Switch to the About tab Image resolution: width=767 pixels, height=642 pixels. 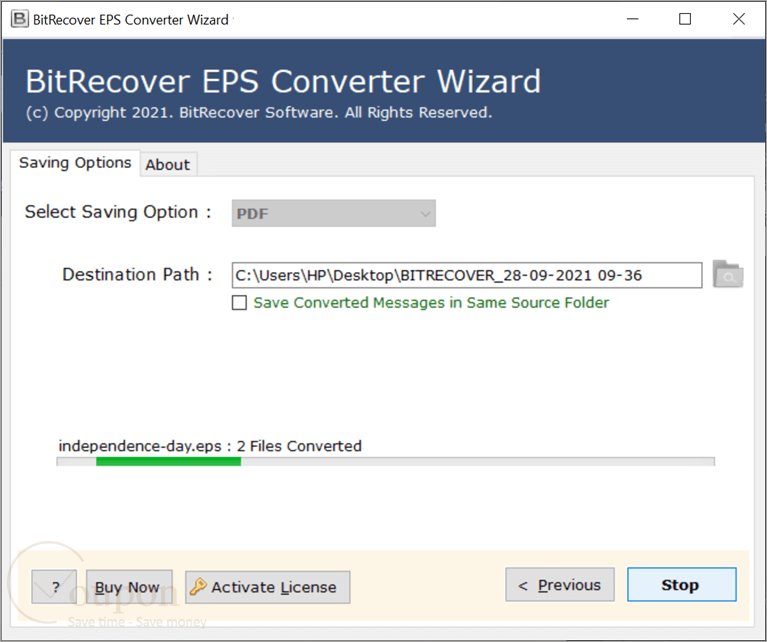(168, 165)
